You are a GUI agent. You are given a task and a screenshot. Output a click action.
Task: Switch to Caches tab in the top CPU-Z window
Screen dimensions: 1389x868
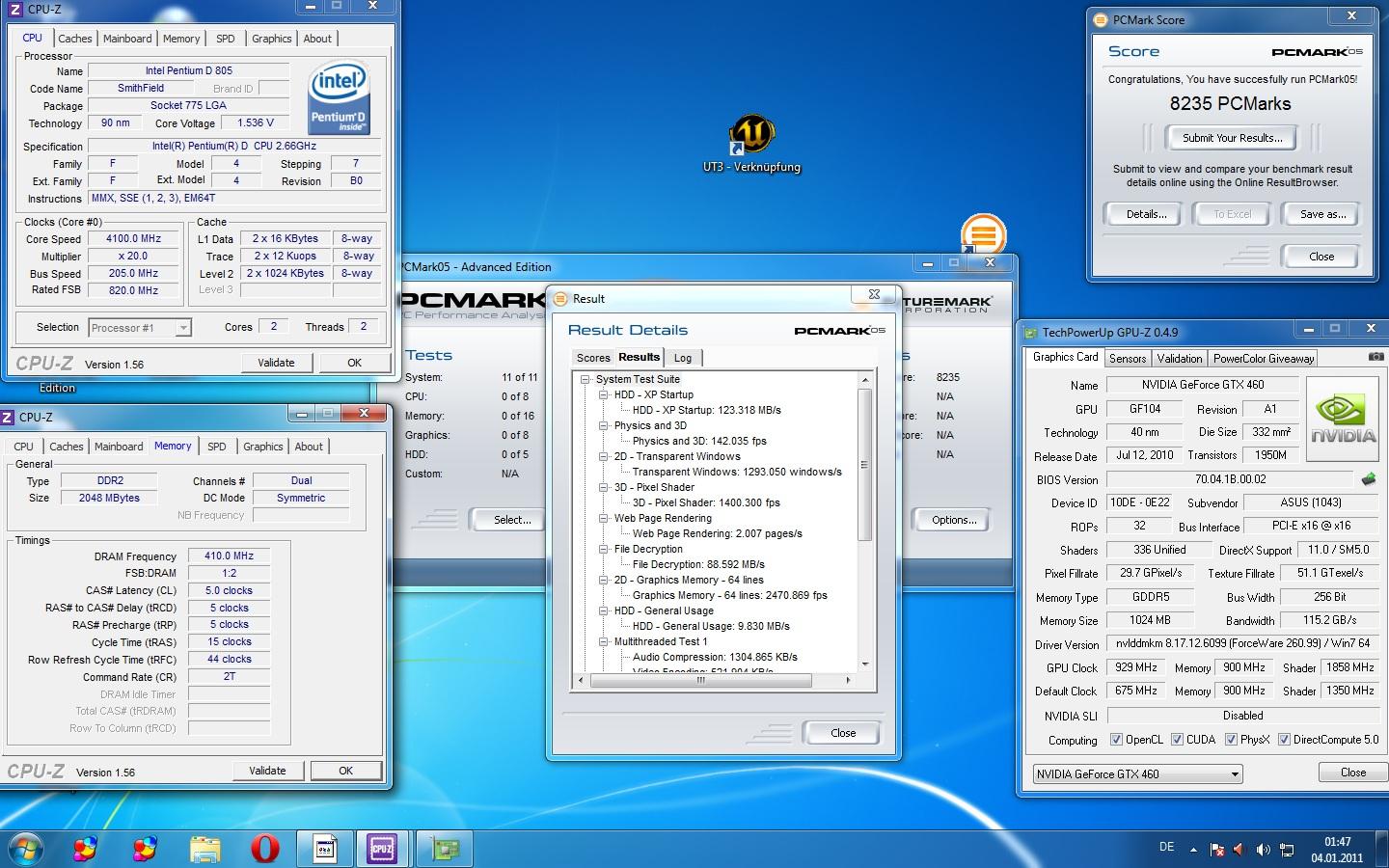[x=74, y=39]
